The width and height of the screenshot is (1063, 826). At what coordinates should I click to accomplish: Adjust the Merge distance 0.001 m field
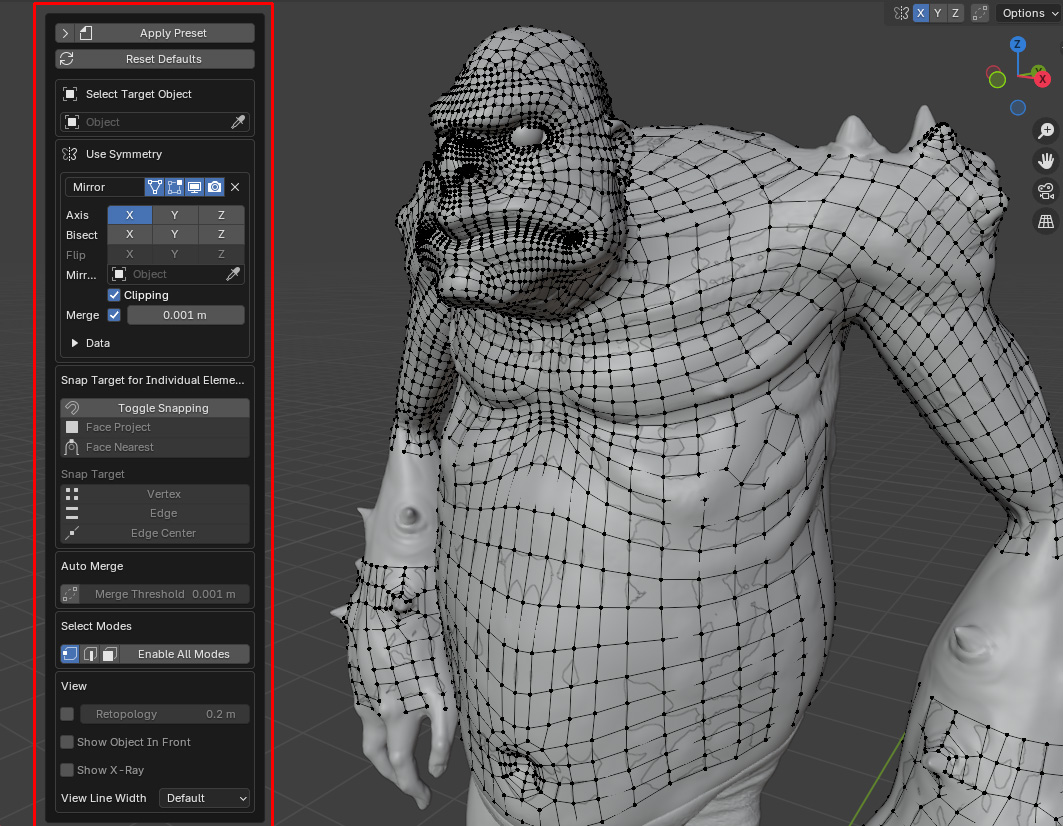pos(186,315)
